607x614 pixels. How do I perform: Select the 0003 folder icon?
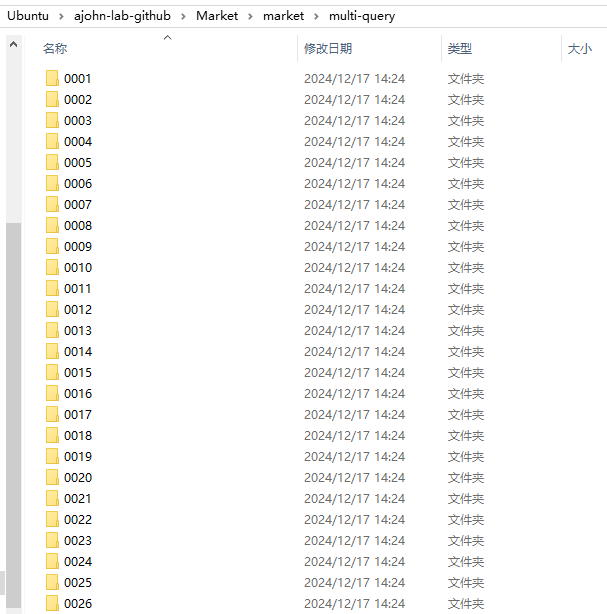coord(52,120)
